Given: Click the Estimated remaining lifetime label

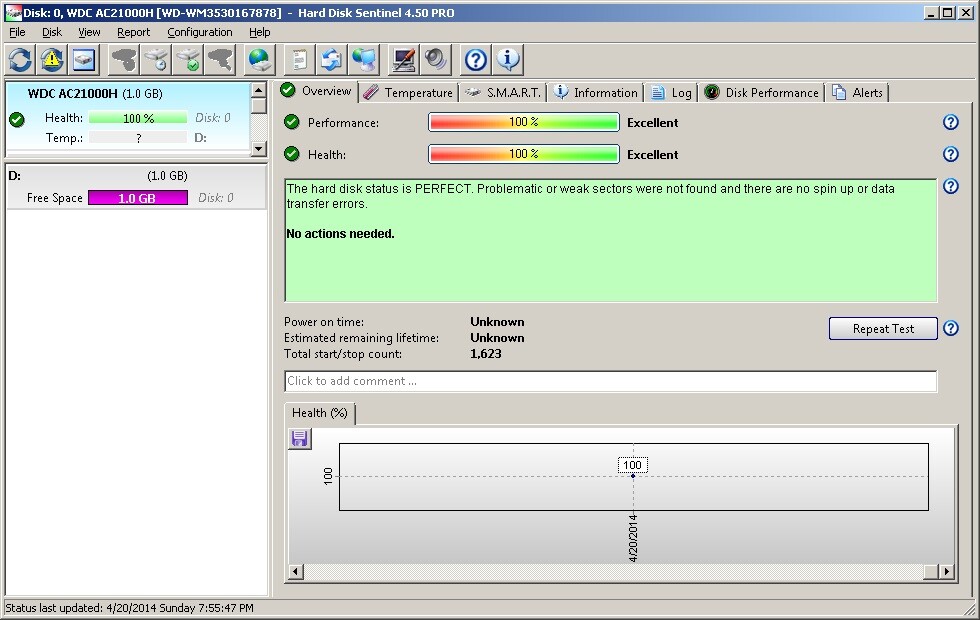Looking at the screenshot, I should tap(361, 338).
